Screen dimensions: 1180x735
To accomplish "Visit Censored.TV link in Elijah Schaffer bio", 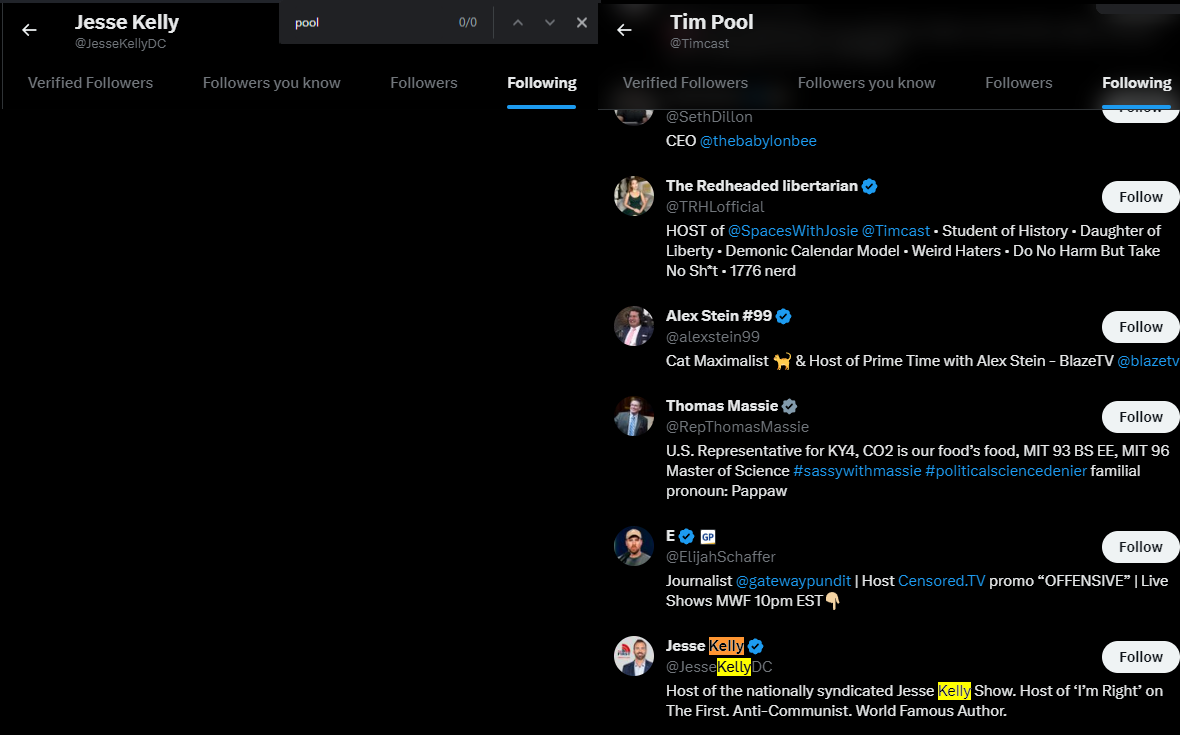I will pos(941,581).
